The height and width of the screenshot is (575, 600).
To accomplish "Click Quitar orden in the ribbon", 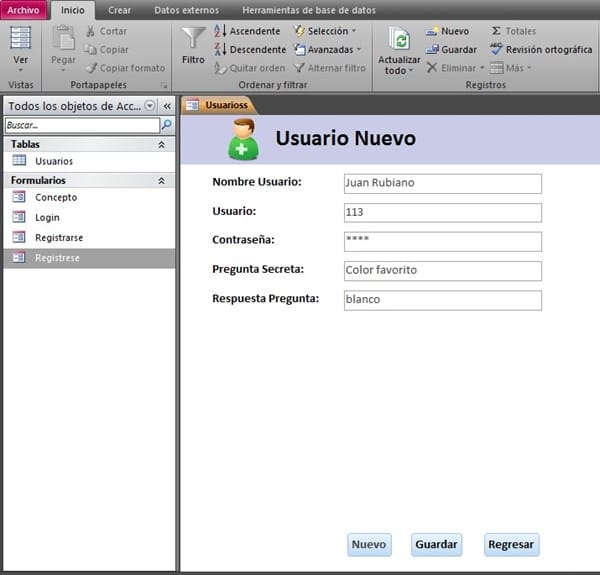I will [250, 68].
